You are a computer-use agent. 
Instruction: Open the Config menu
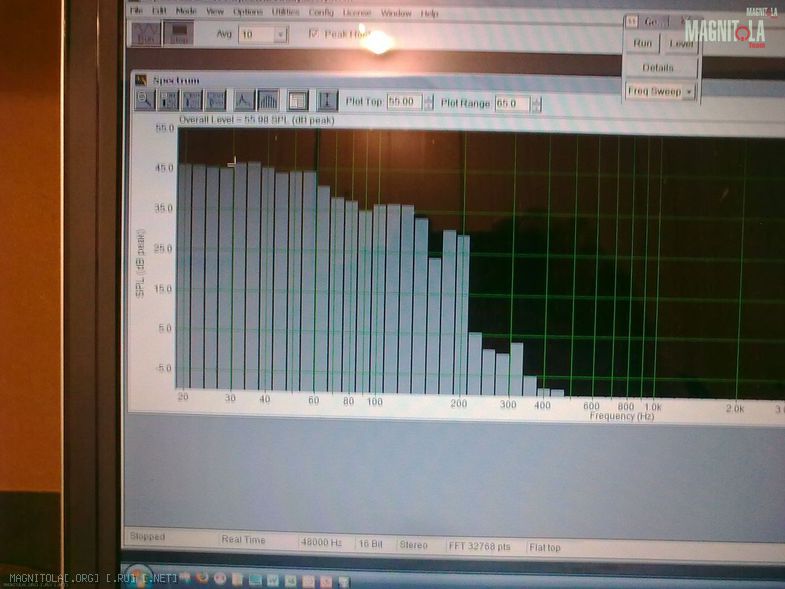(321, 13)
